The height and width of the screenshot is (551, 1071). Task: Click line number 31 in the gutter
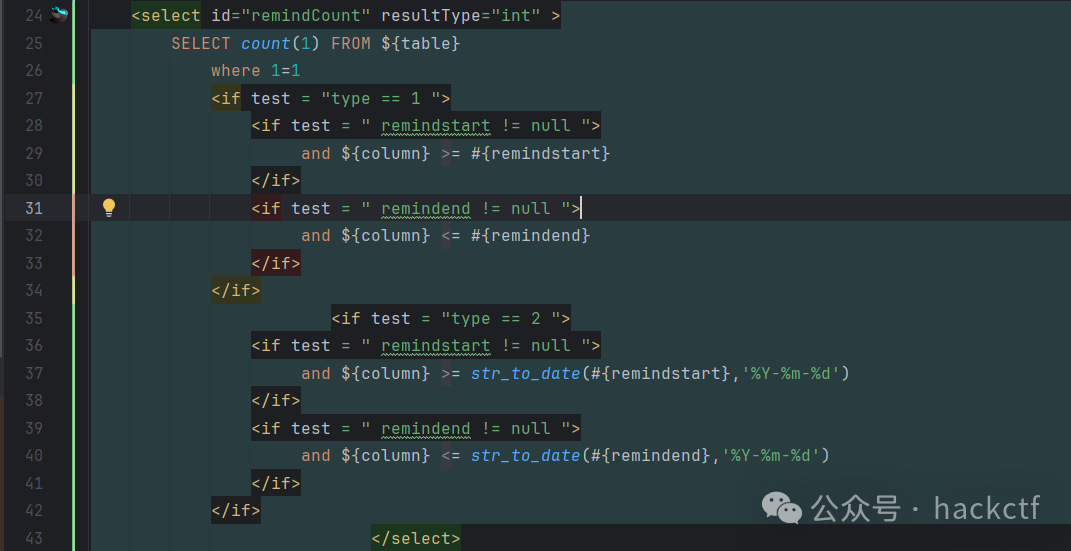tap(33, 208)
